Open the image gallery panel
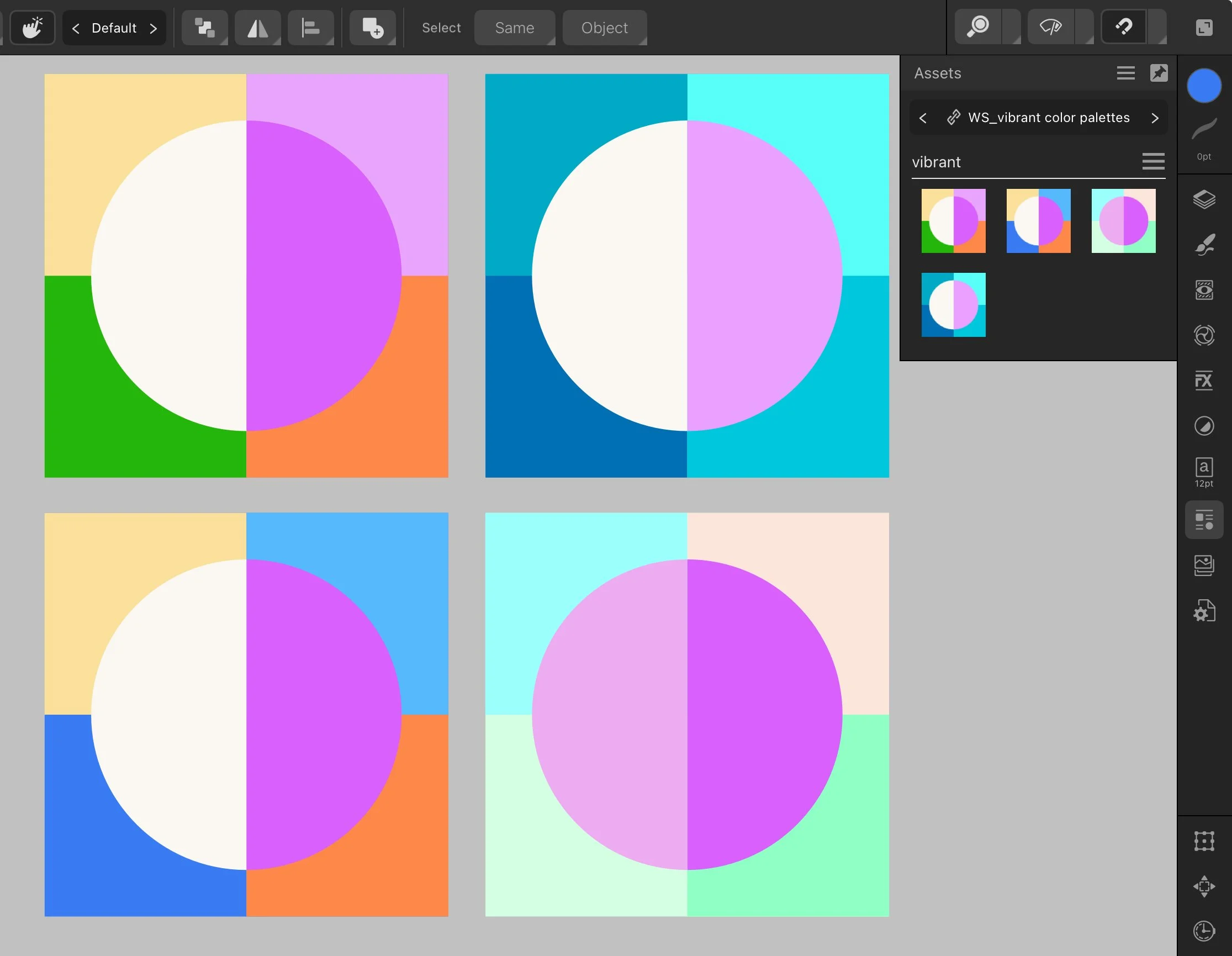The width and height of the screenshot is (1232, 956). point(1204,566)
